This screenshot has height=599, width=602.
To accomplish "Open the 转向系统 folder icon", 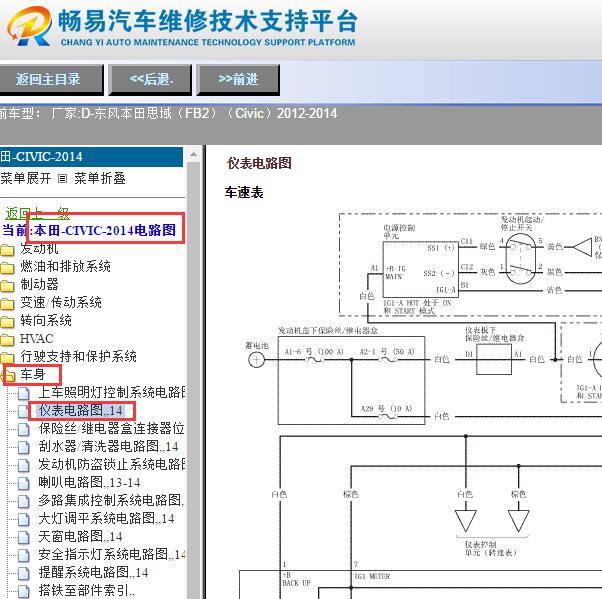I will click(x=7, y=322).
